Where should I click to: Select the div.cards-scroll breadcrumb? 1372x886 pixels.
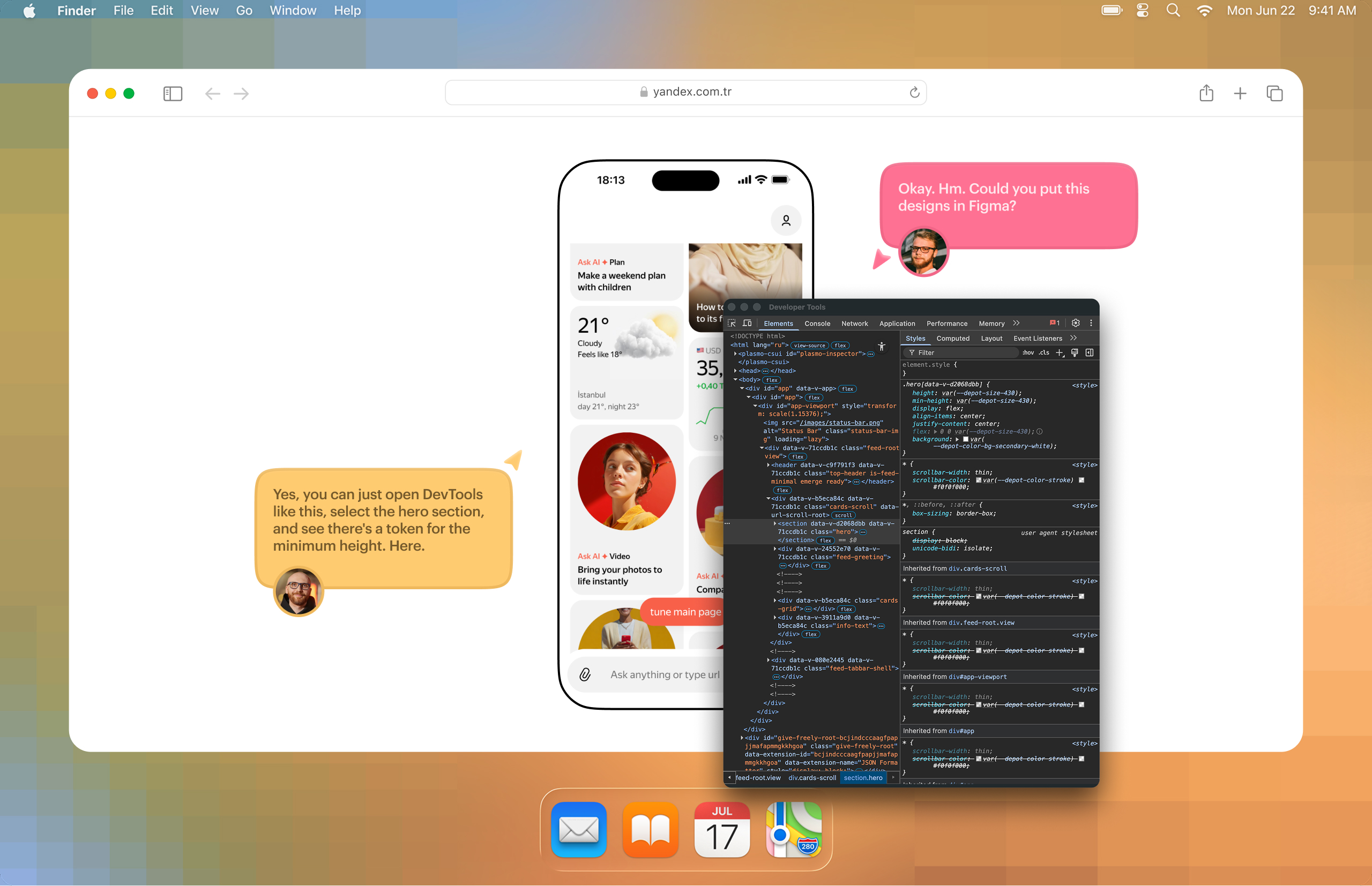click(812, 778)
